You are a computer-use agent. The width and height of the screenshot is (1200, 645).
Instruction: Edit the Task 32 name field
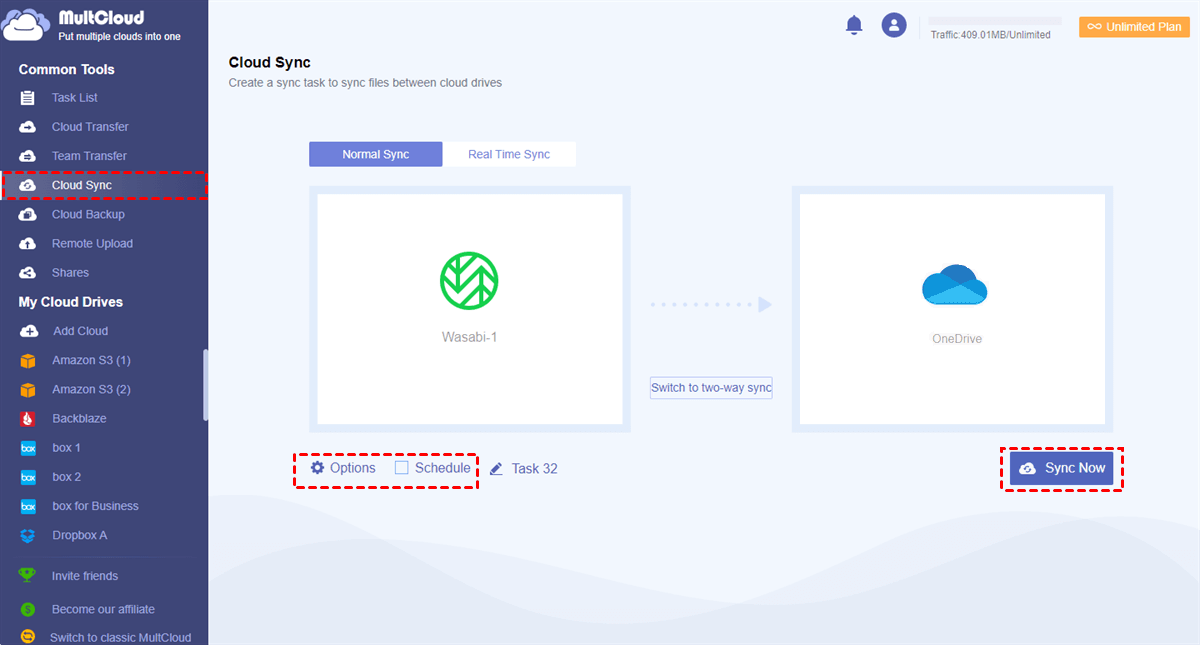tap(534, 468)
